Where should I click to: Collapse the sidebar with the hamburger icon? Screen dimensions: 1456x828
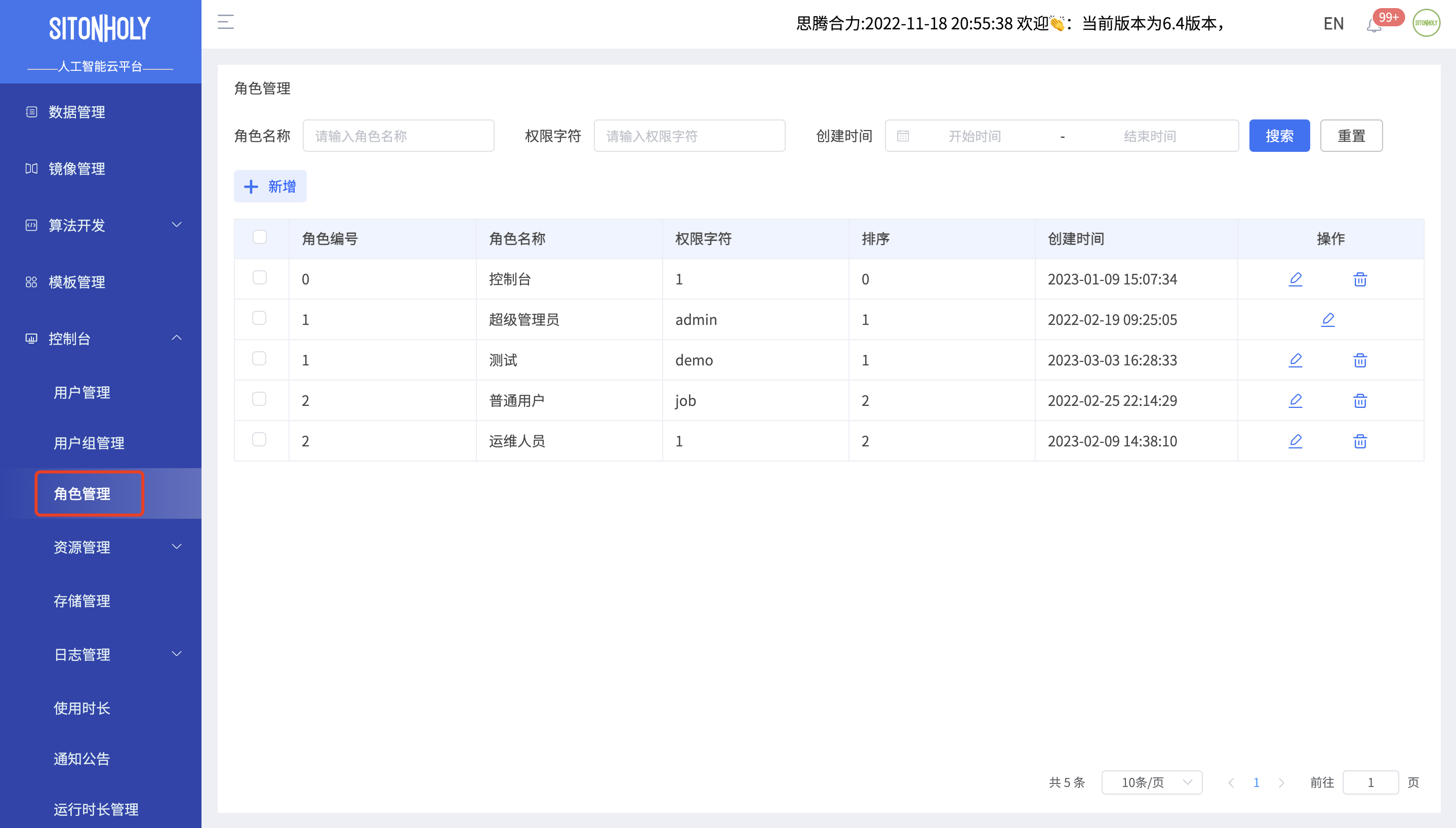pos(226,22)
